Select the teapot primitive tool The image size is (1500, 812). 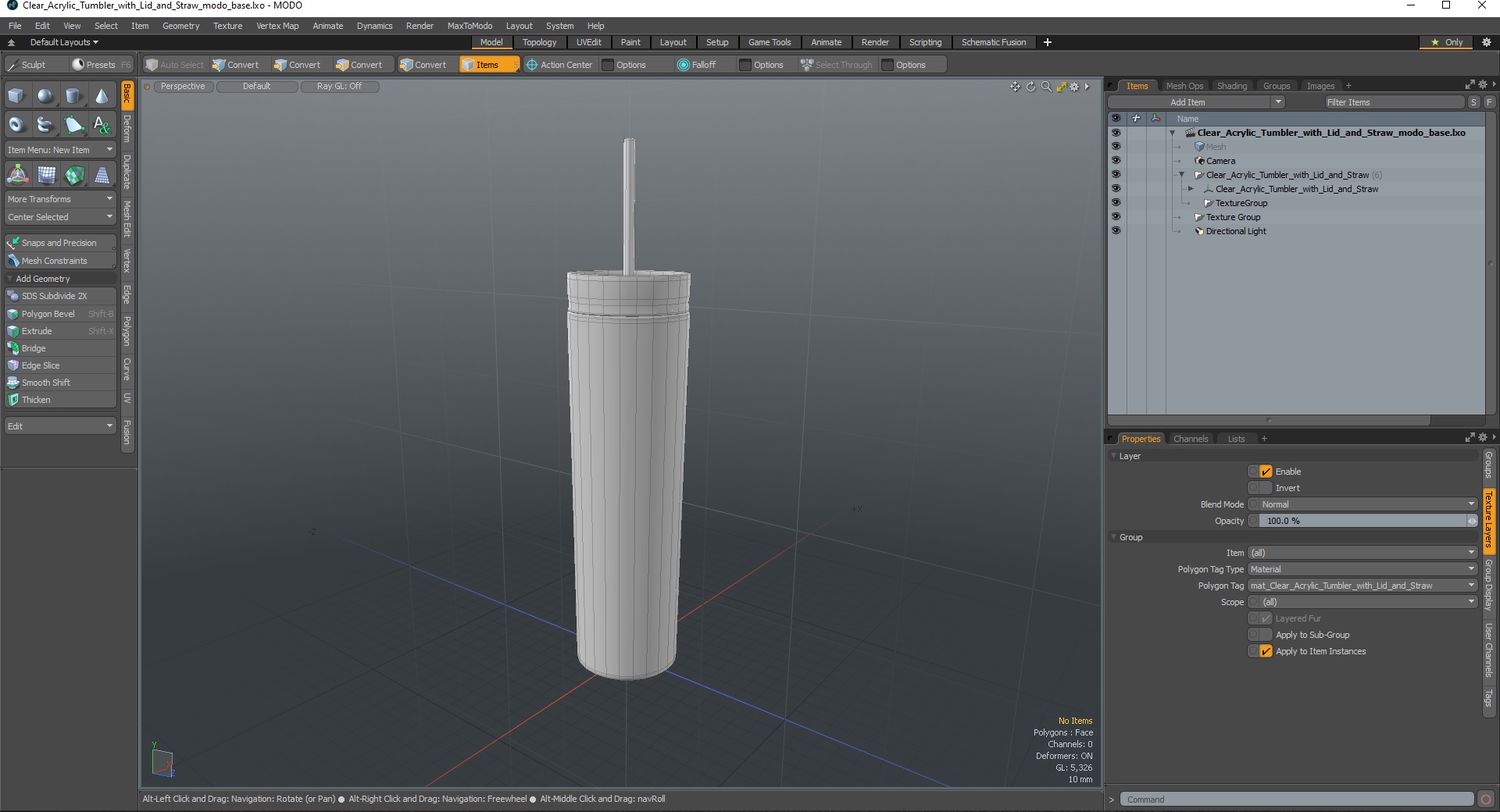pos(45,124)
